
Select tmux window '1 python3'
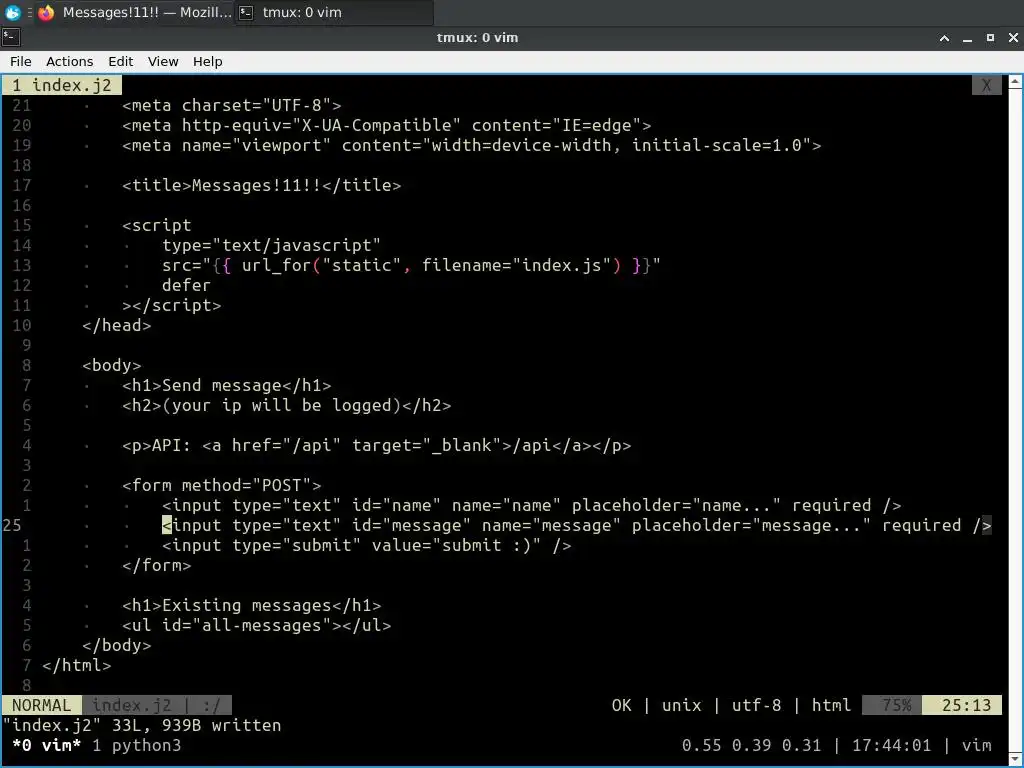pos(136,745)
